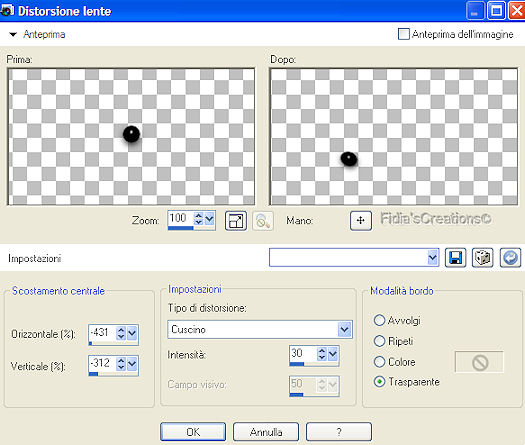Click OK to apply the distortion
Image resolution: width=525 pixels, height=445 pixels.
click(193, 432)
